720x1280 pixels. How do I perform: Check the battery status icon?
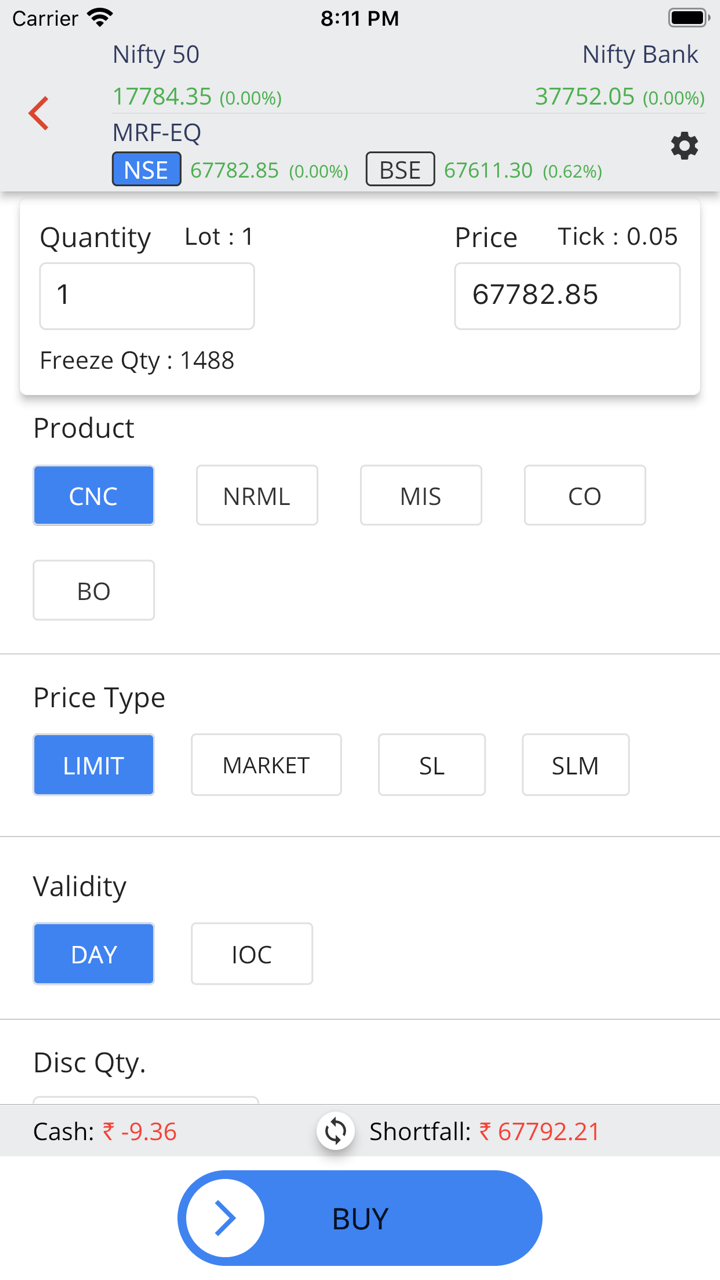pos(688,18)
